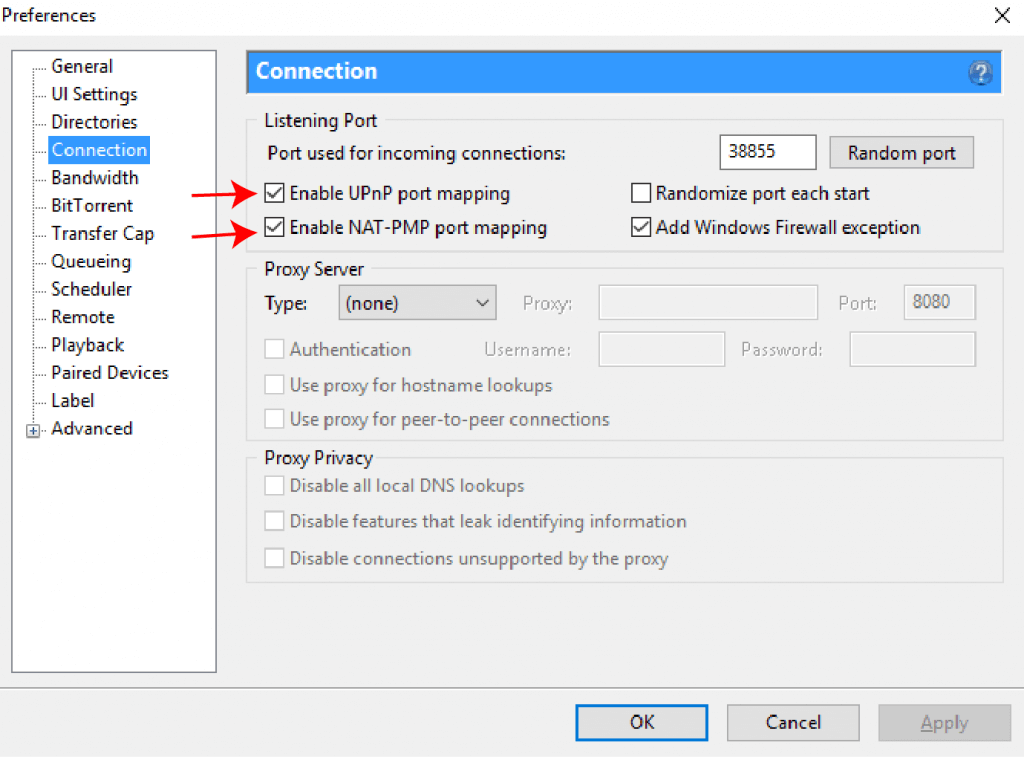Select the Connection tree item
Image resolution: width=1024 pixels, height=757 pixels.
99,150
